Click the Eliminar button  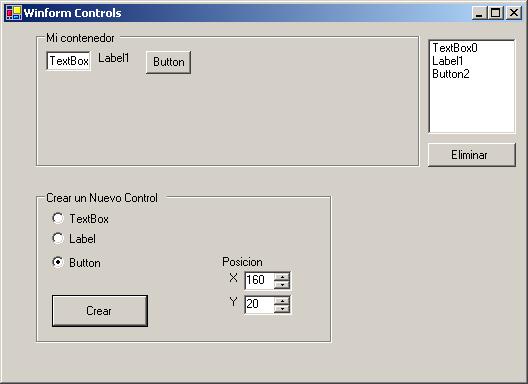471,155
